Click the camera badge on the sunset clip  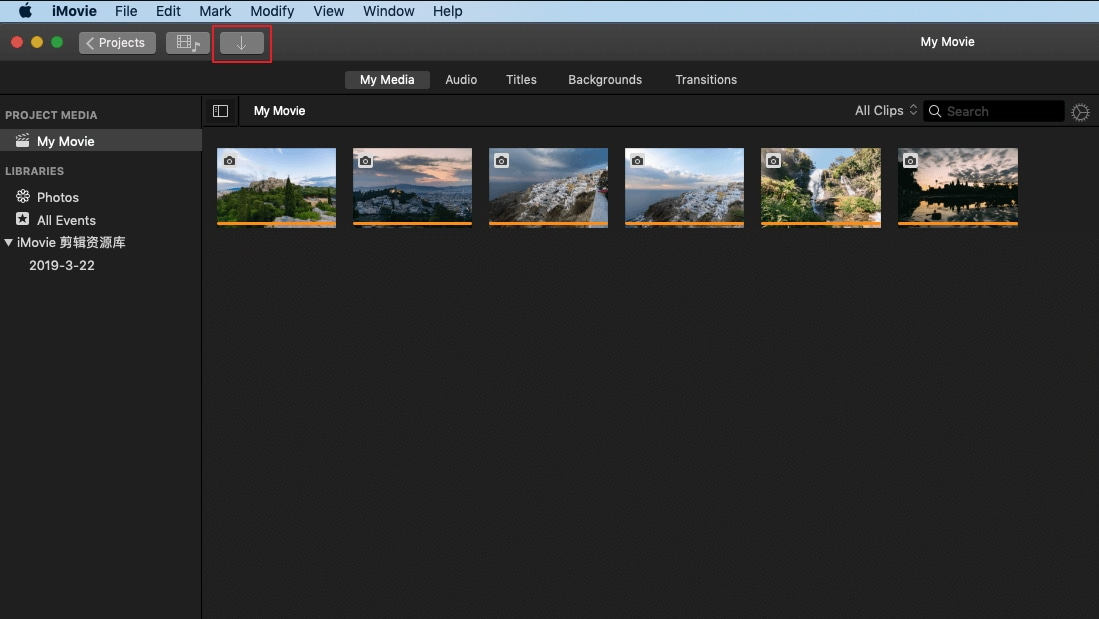[x=909, y=160]
